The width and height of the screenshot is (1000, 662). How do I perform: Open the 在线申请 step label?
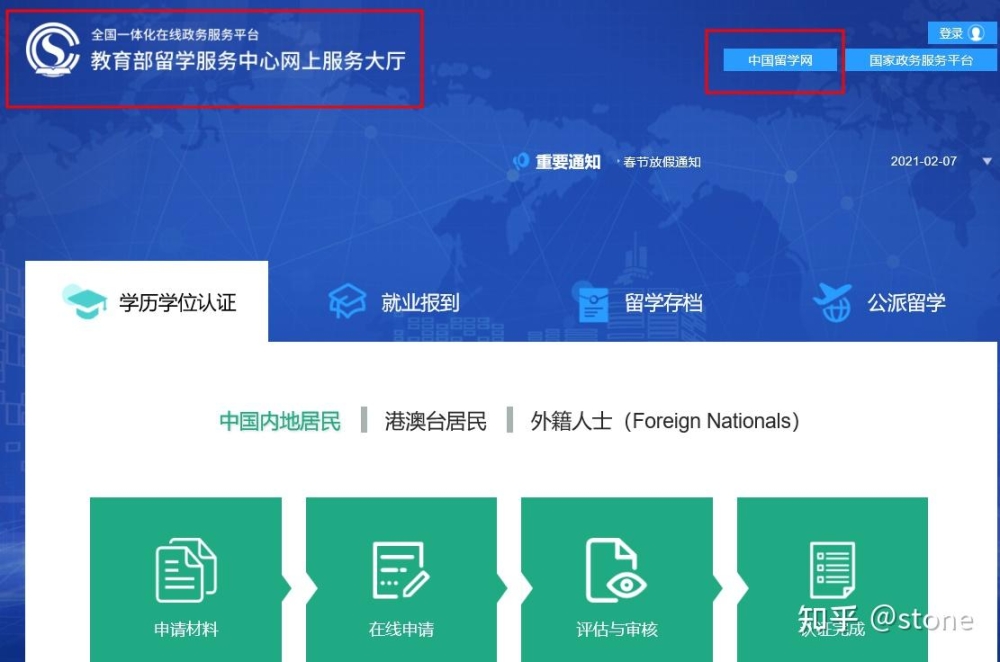[401, 629]
